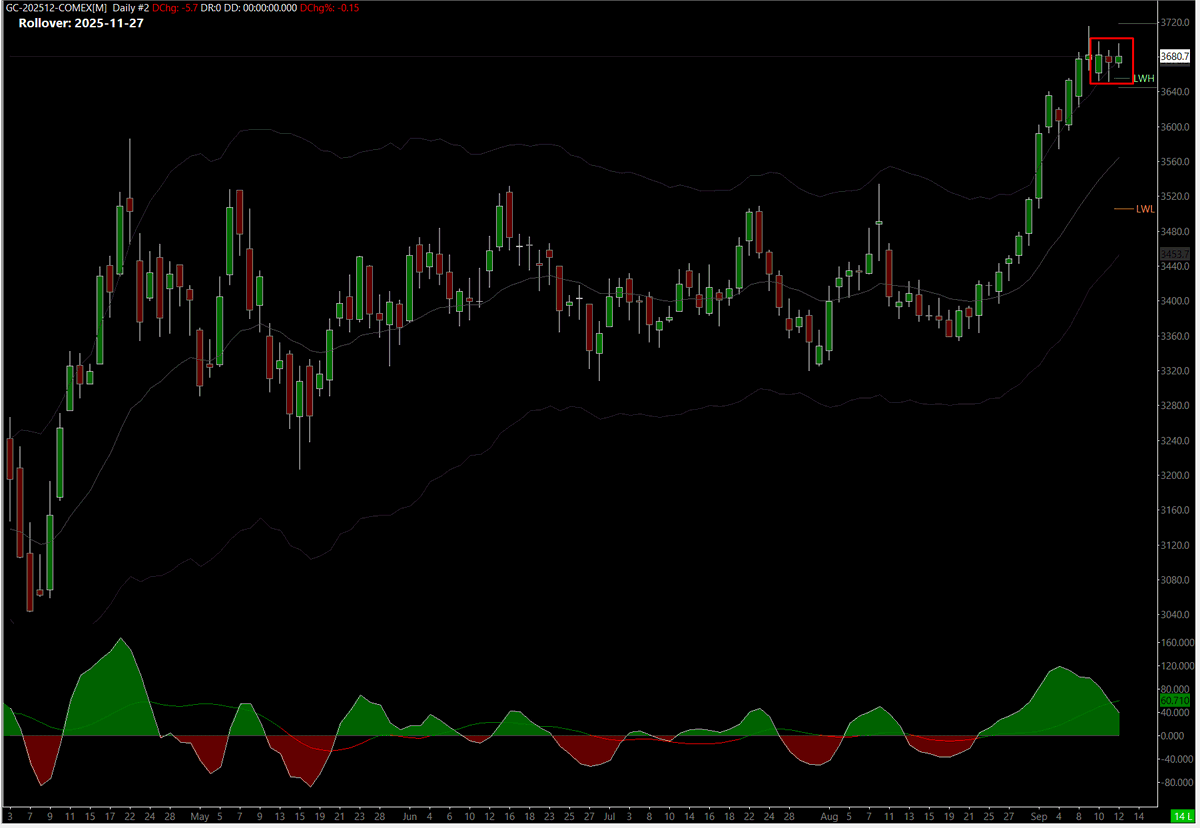
Task: Click the symbol label GC-202512-COMEX[M]
Action: (x=56, y=7)
